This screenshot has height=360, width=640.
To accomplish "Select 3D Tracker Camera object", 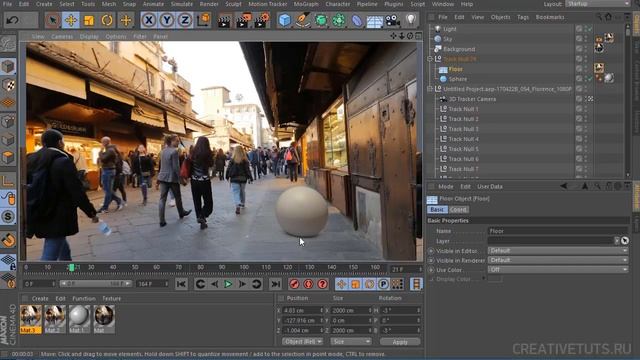I will [472, 99].
